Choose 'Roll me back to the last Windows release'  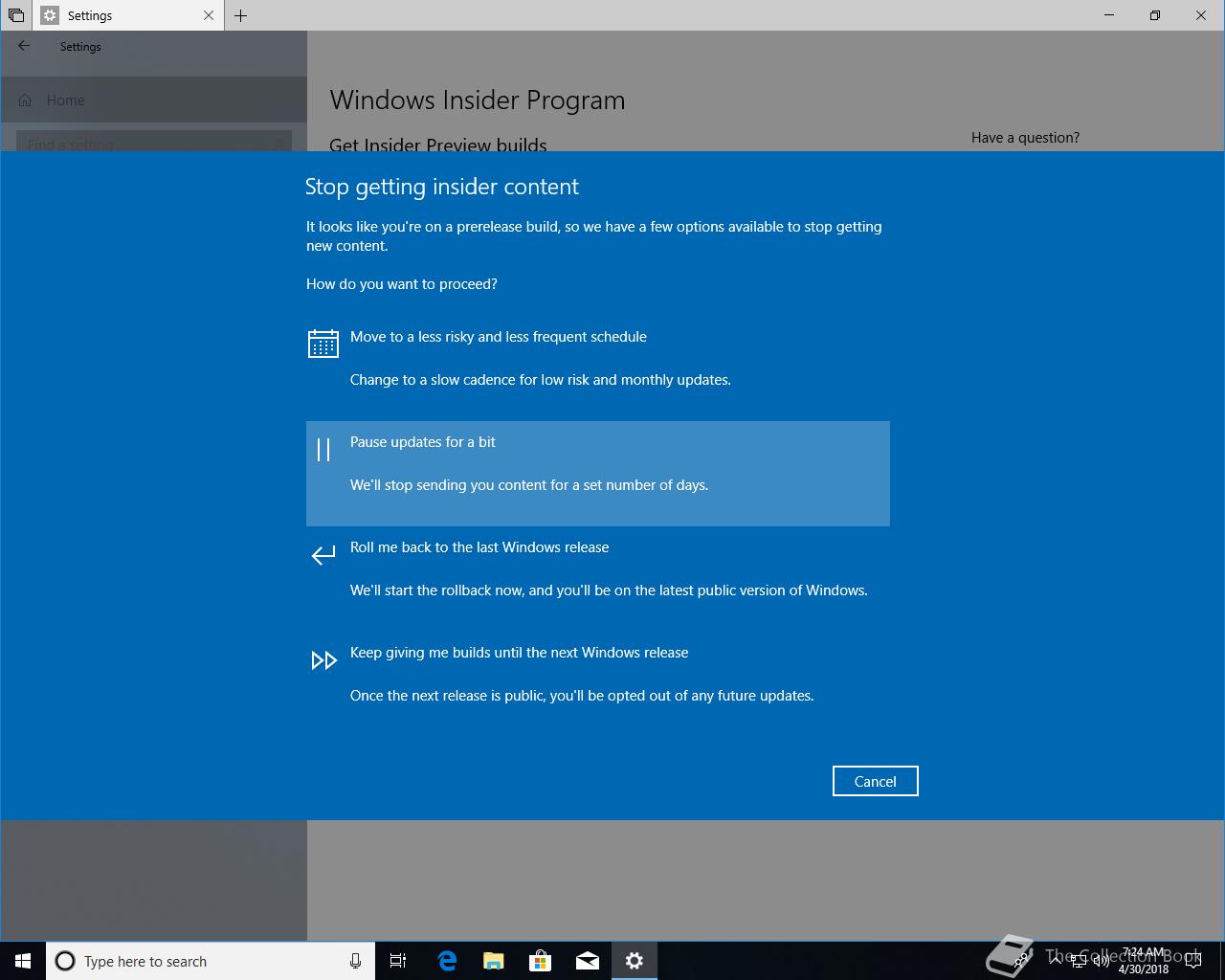tap(597, 579)
